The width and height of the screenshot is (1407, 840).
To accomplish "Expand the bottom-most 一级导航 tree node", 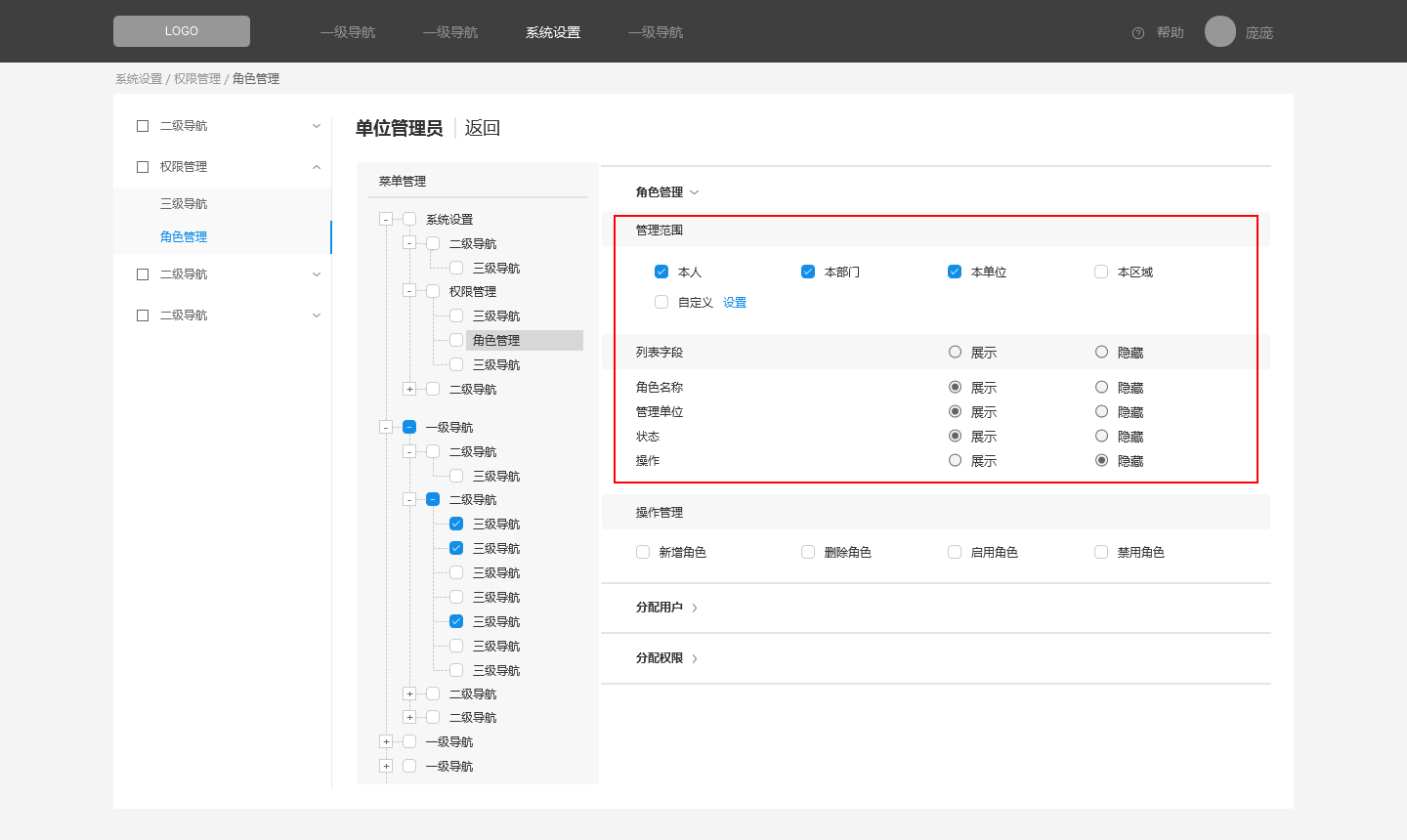I will pos(386,766).
